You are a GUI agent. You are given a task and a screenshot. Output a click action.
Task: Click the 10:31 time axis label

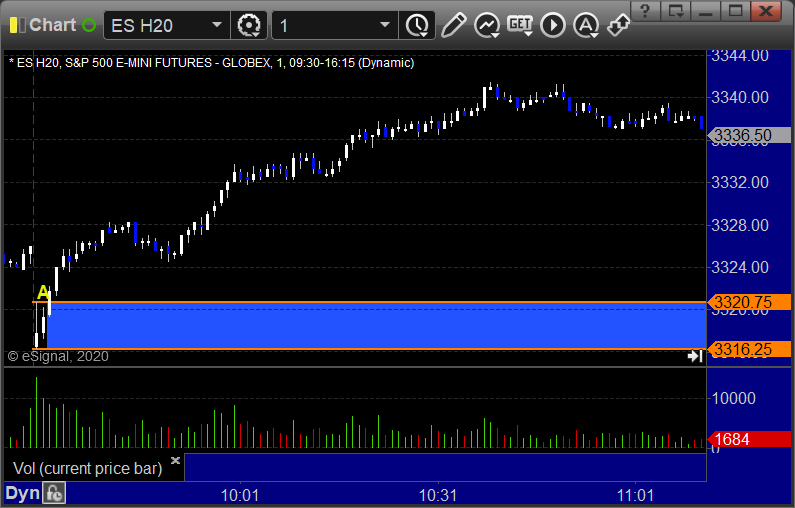[438, 495]
